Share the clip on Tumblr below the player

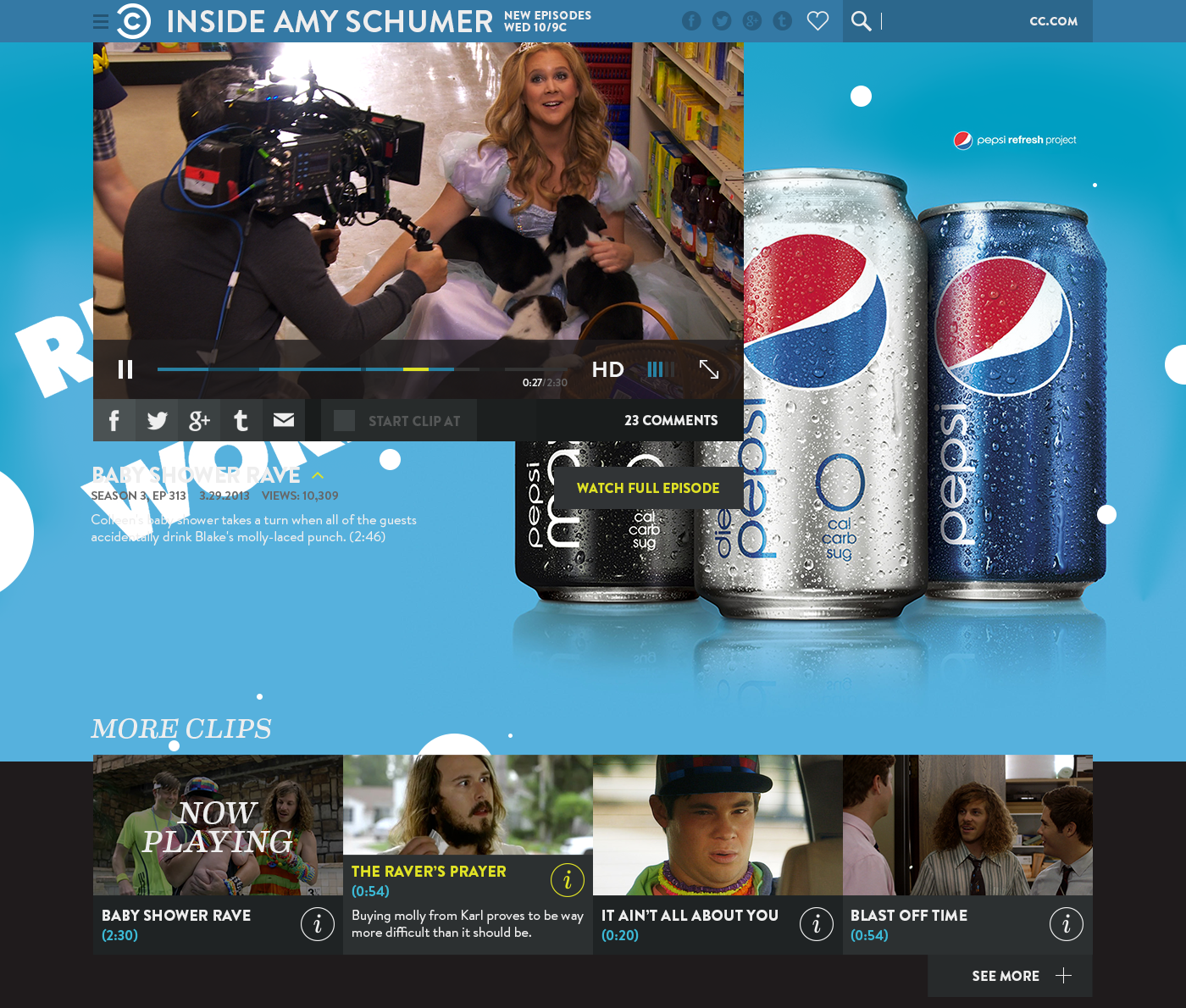(241, 420)
